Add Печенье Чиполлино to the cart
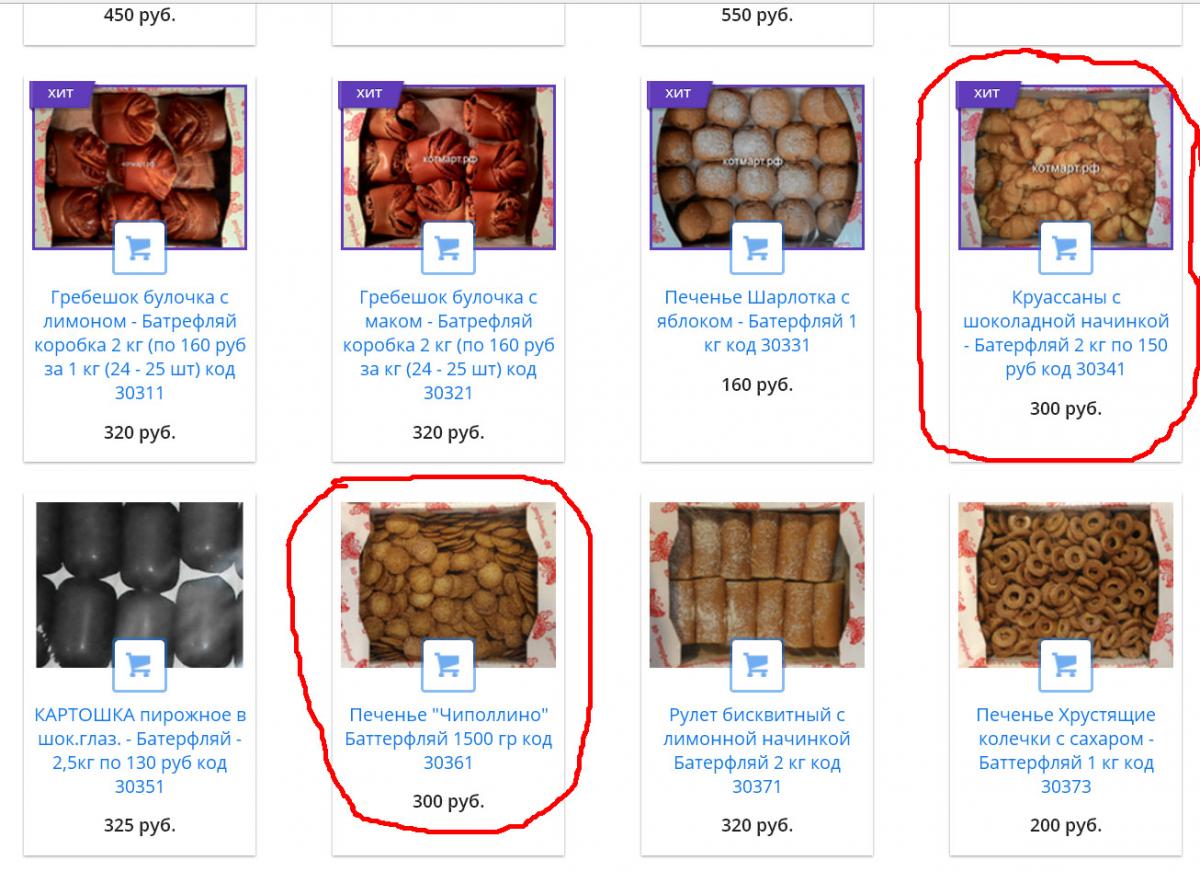Screen dimensions: 1200x872 (448, 665)
